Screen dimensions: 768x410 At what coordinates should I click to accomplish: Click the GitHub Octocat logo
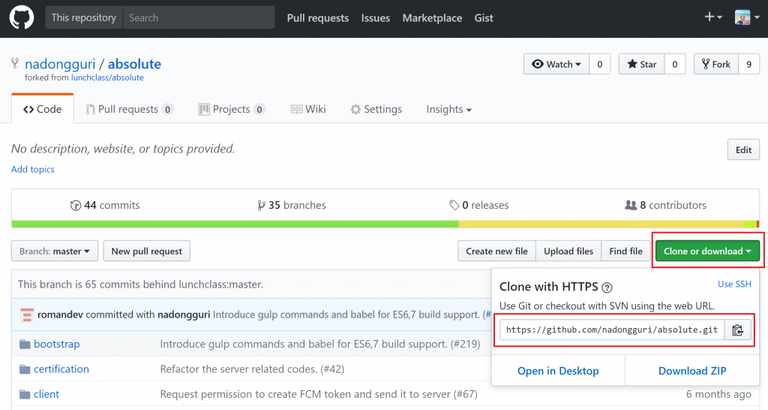[22, 18]
